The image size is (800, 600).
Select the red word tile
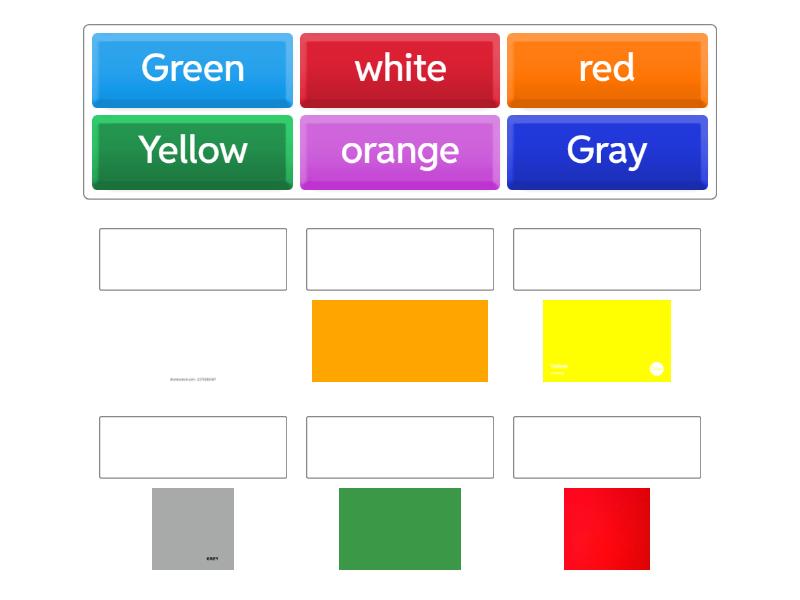(x=608, y=69)
